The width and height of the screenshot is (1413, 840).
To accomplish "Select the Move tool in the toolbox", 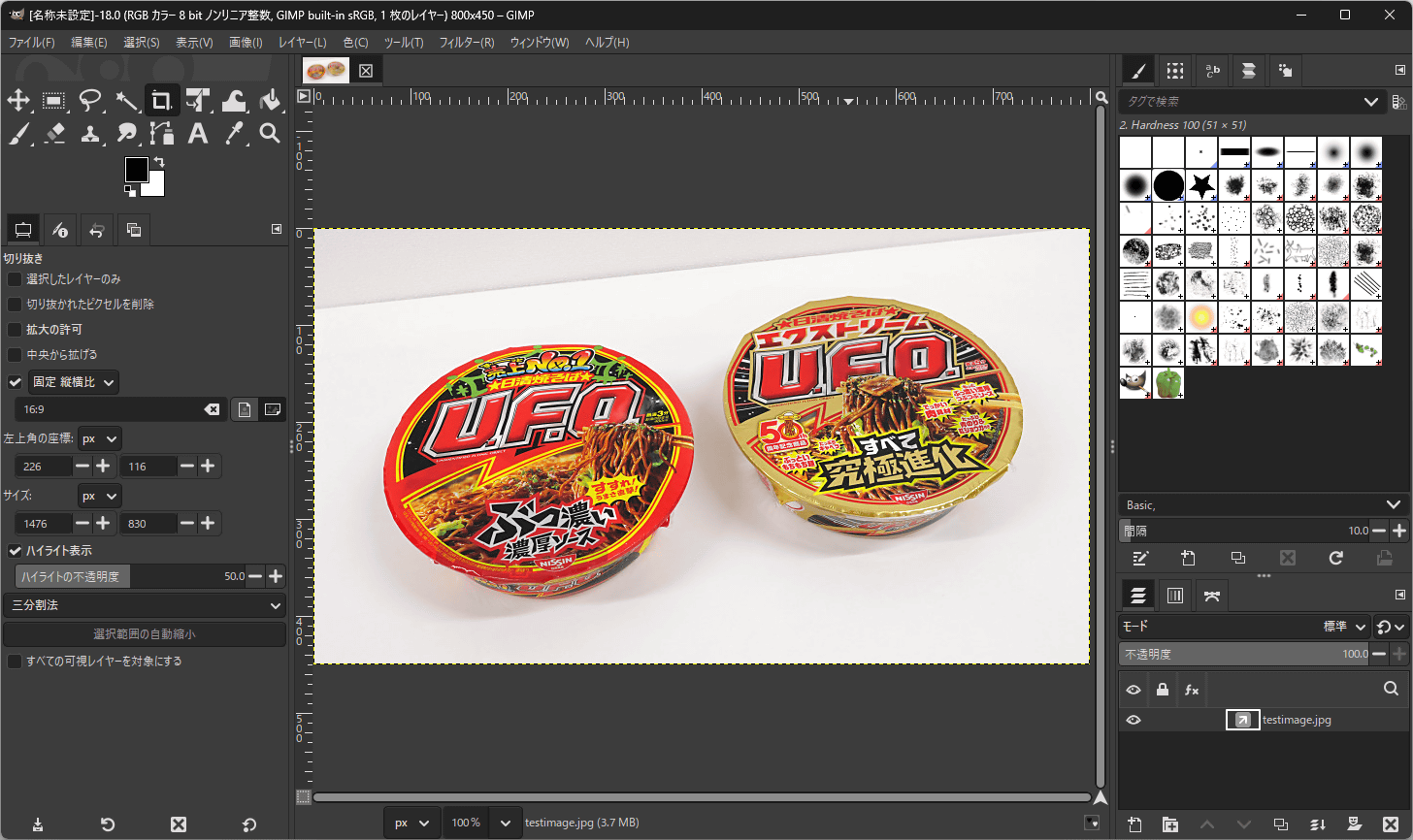I will (x=18, y=101).
